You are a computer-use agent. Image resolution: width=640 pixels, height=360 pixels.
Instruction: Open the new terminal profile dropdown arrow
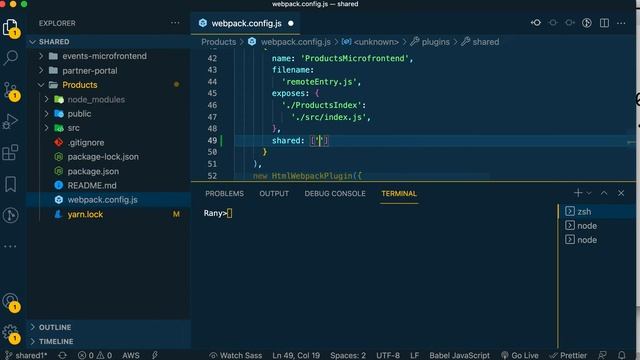(589, 193)
